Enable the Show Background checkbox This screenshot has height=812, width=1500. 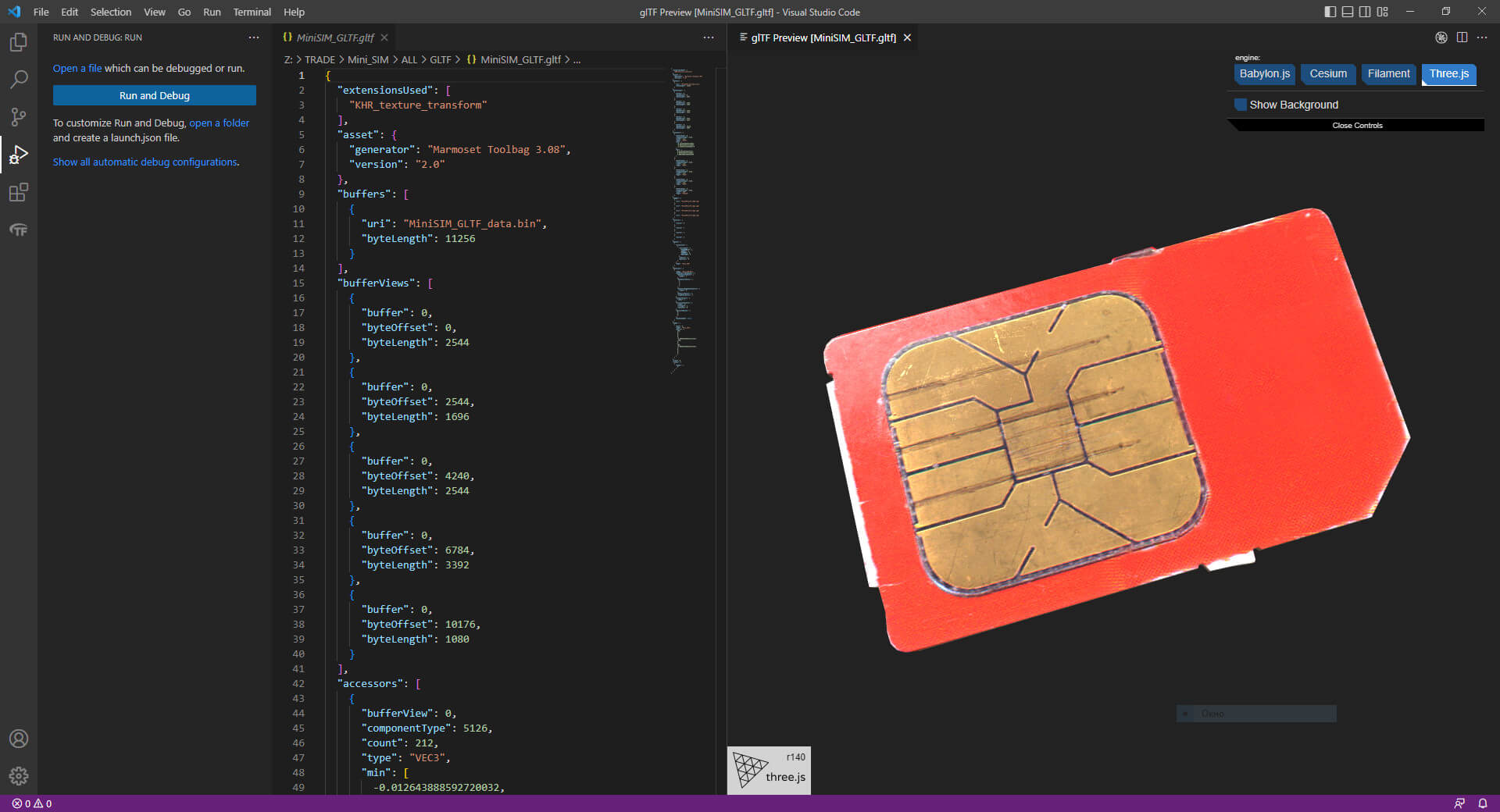(1241, 105)
